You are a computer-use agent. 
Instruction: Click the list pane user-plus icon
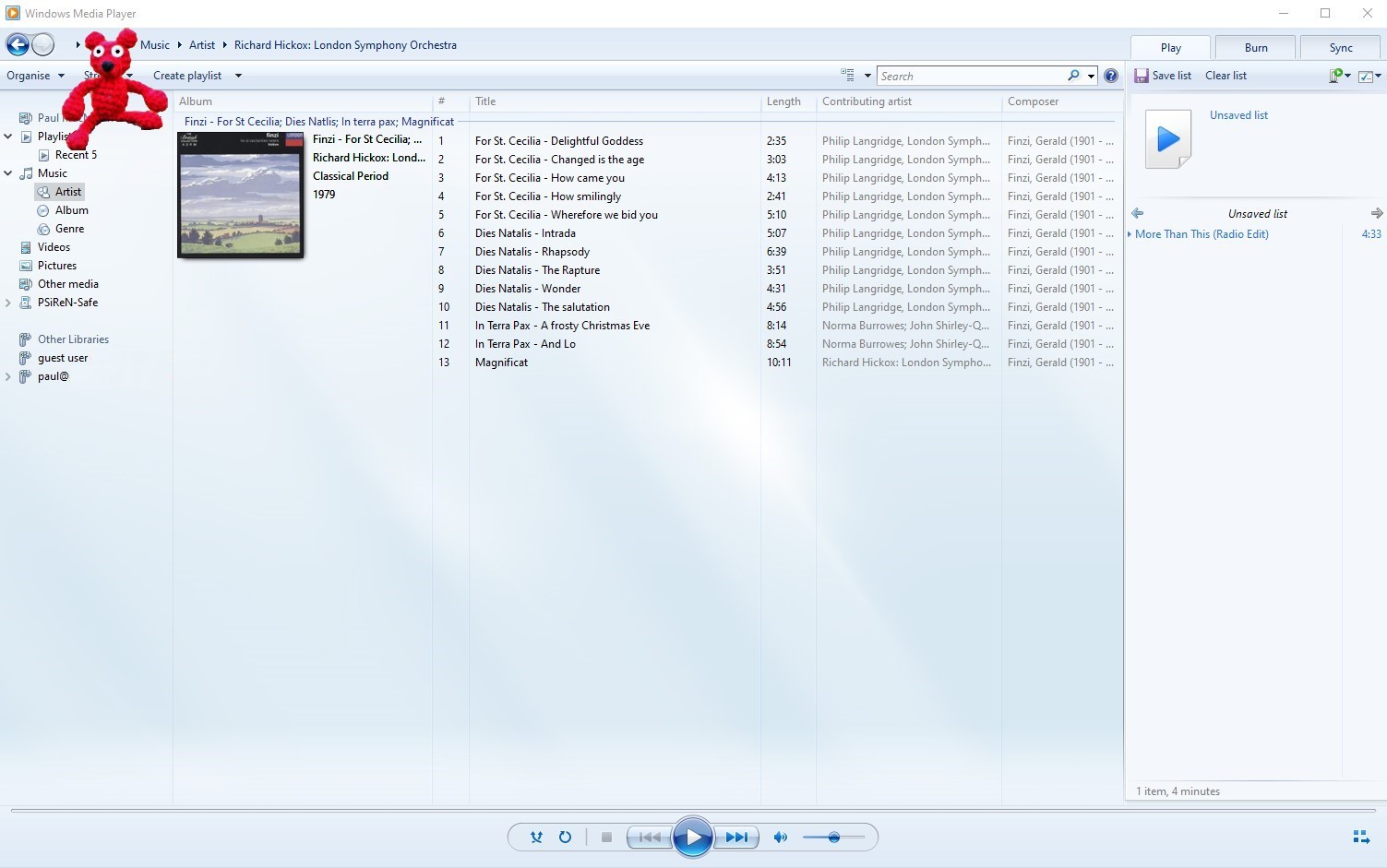tap(1339, 76)
